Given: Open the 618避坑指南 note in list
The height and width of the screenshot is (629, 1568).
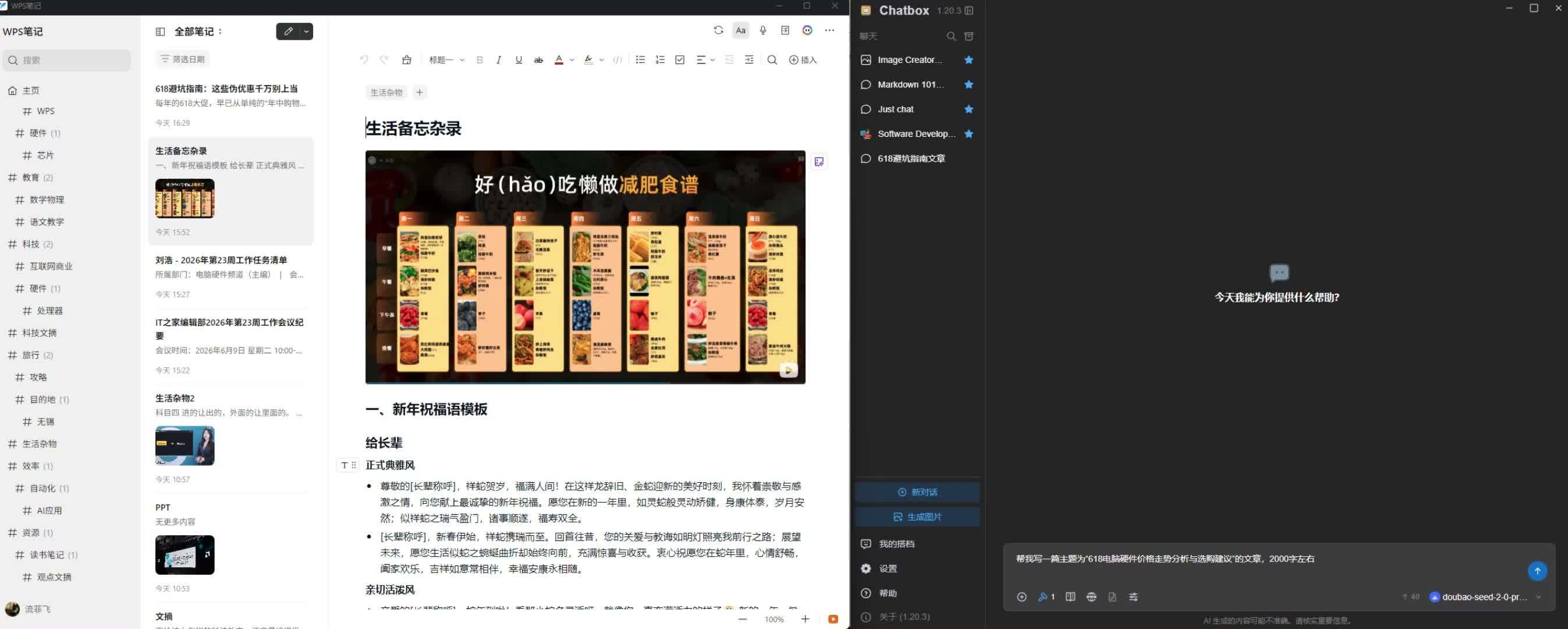Looking at the screenshot, I should tap(230, 105).
